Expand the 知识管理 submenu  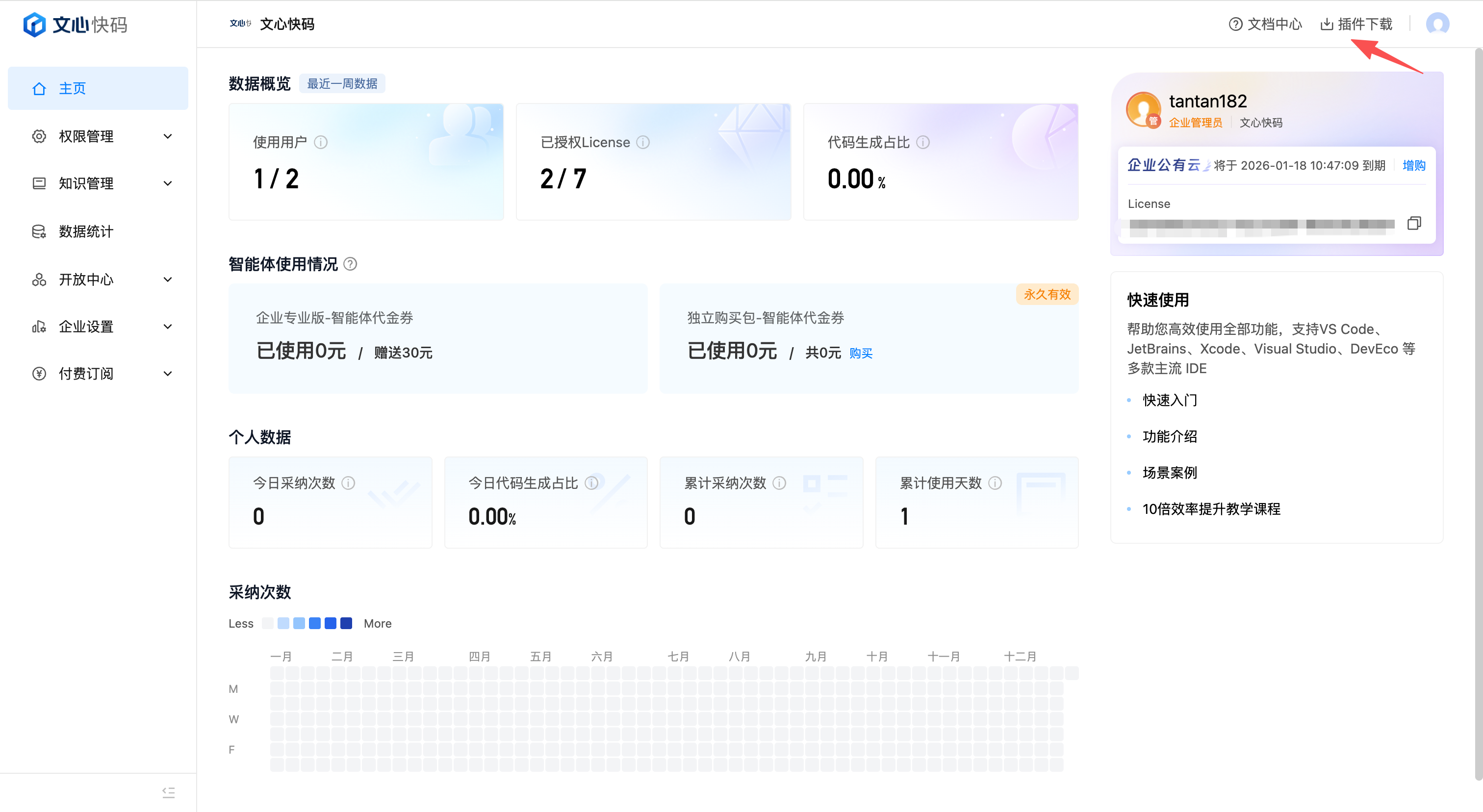98,183
